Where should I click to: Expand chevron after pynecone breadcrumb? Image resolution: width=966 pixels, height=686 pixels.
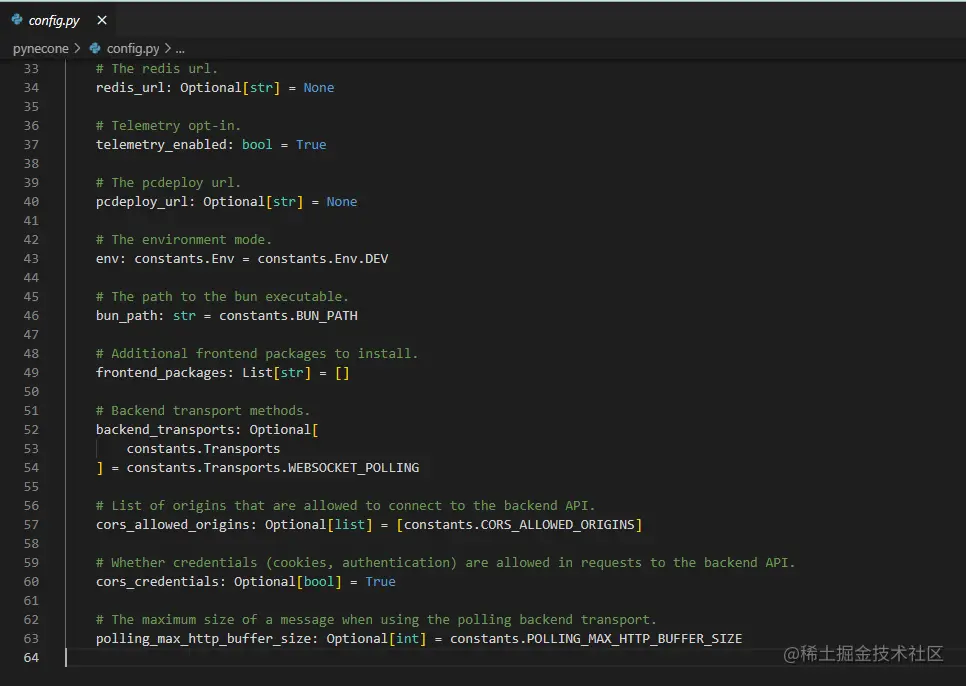pyautogui.click(x=77, y=48)
